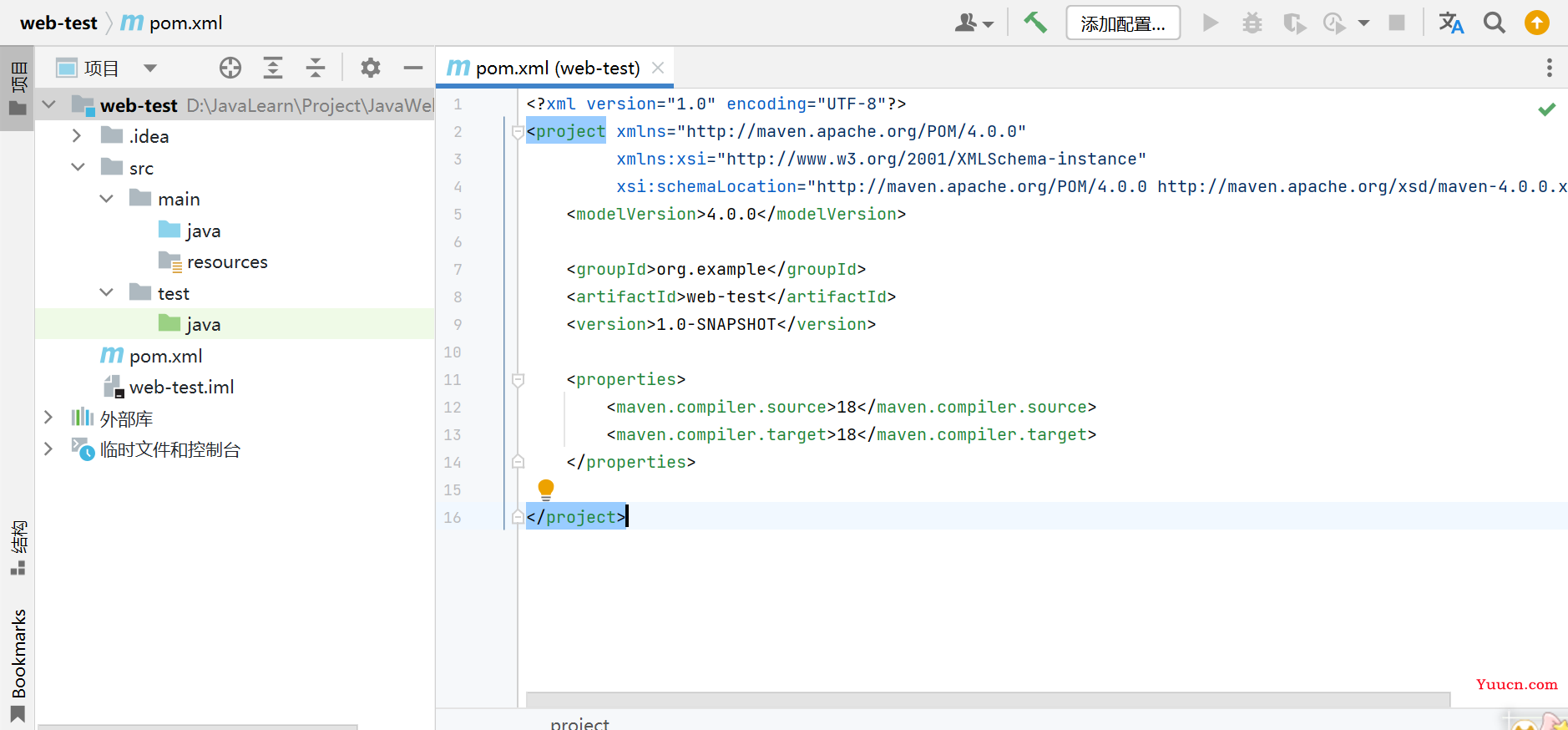Click web-test breadcrumb in navigation bar
Image resolution: width=1568 pixels, height=730 pixels.
[58, 23]
